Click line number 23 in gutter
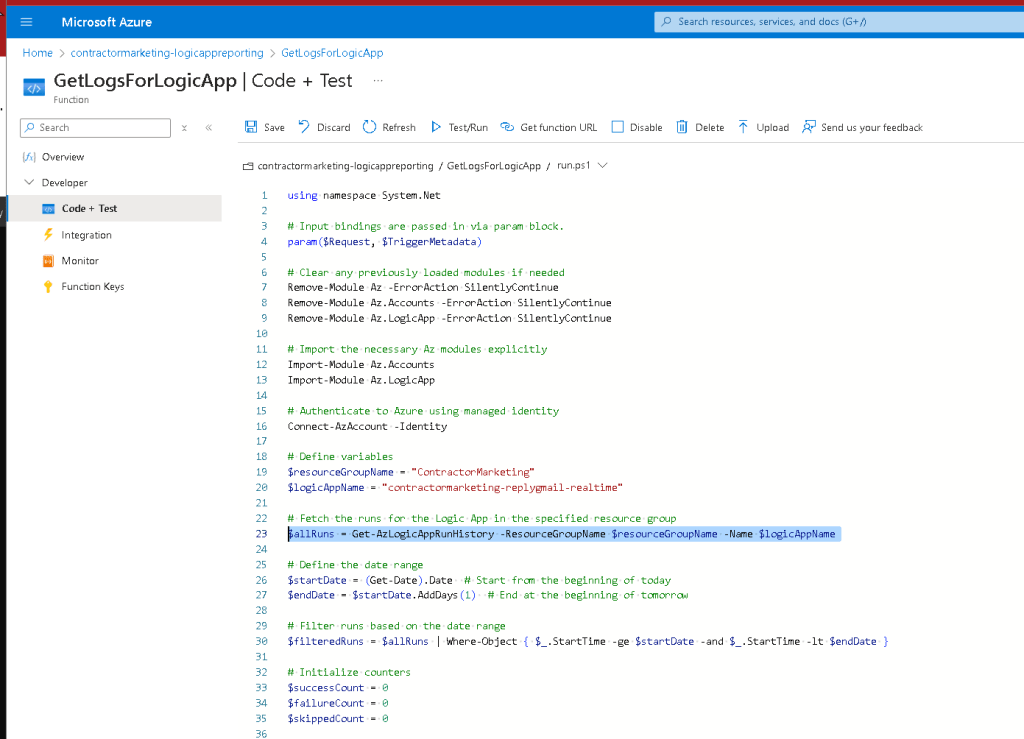This screenshot has height=739, width=1024. pos(261,534)
